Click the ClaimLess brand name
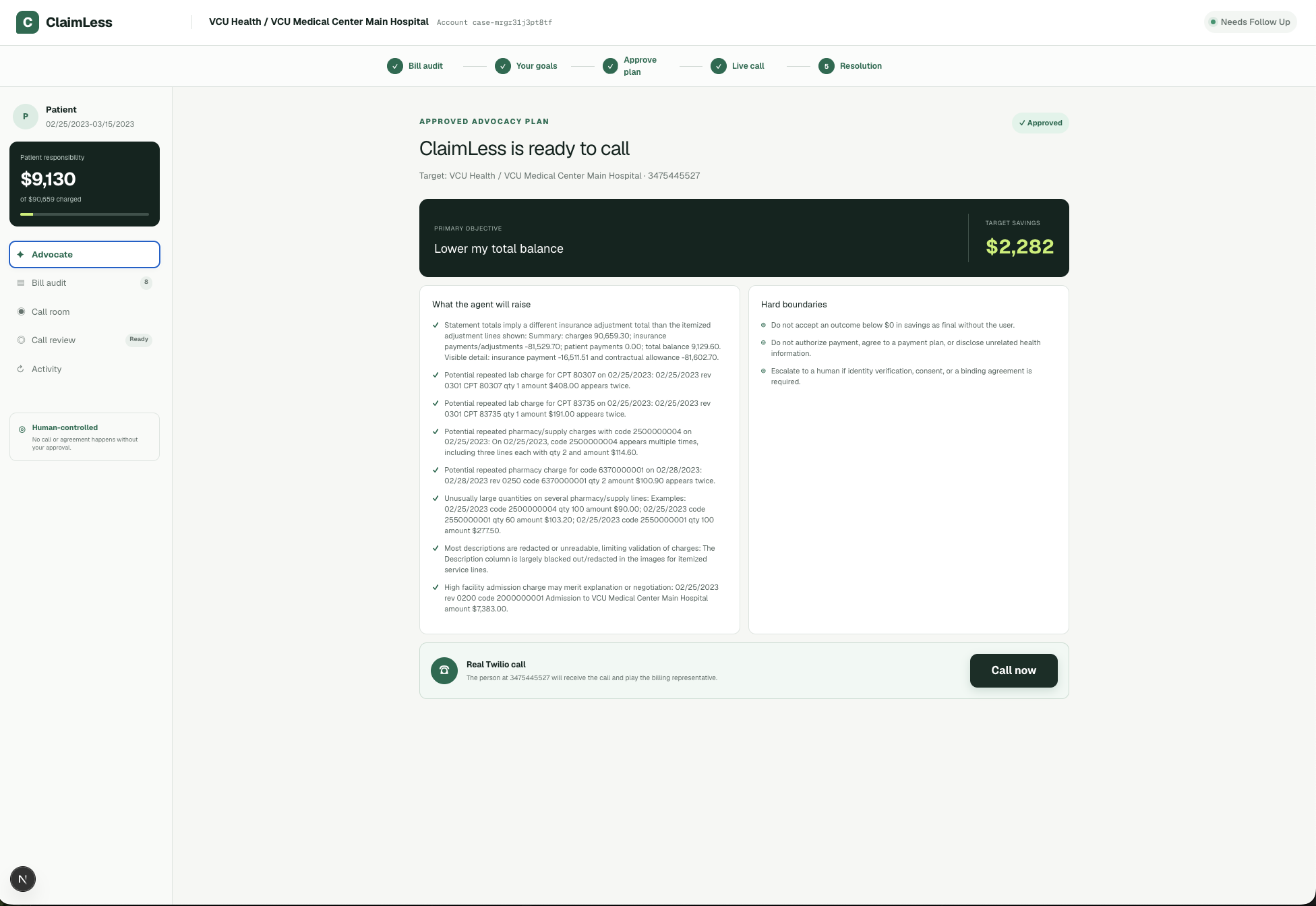Viewport: 1316px width, 906px height. point(79,22)
